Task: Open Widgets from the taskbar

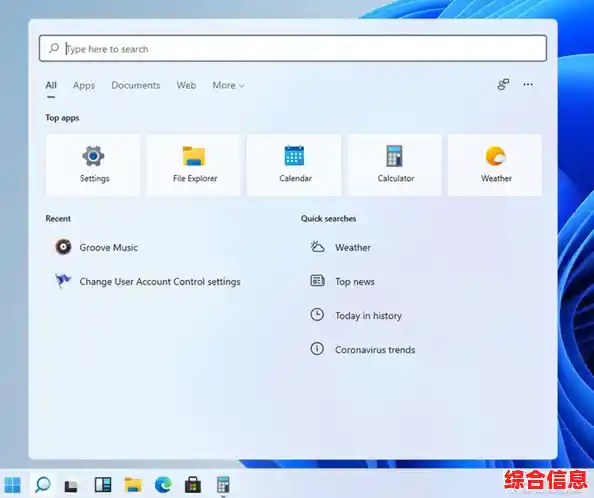Action: pyautogui.click(x=103, y=484)
